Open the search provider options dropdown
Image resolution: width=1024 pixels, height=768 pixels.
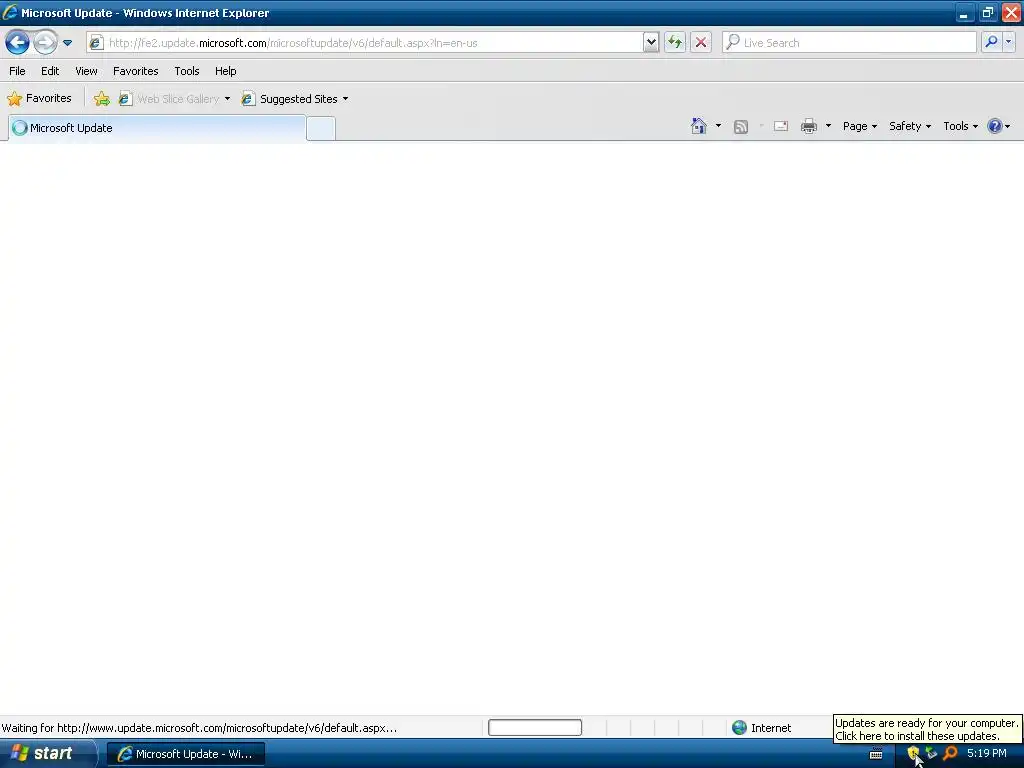click(1008, 42)
